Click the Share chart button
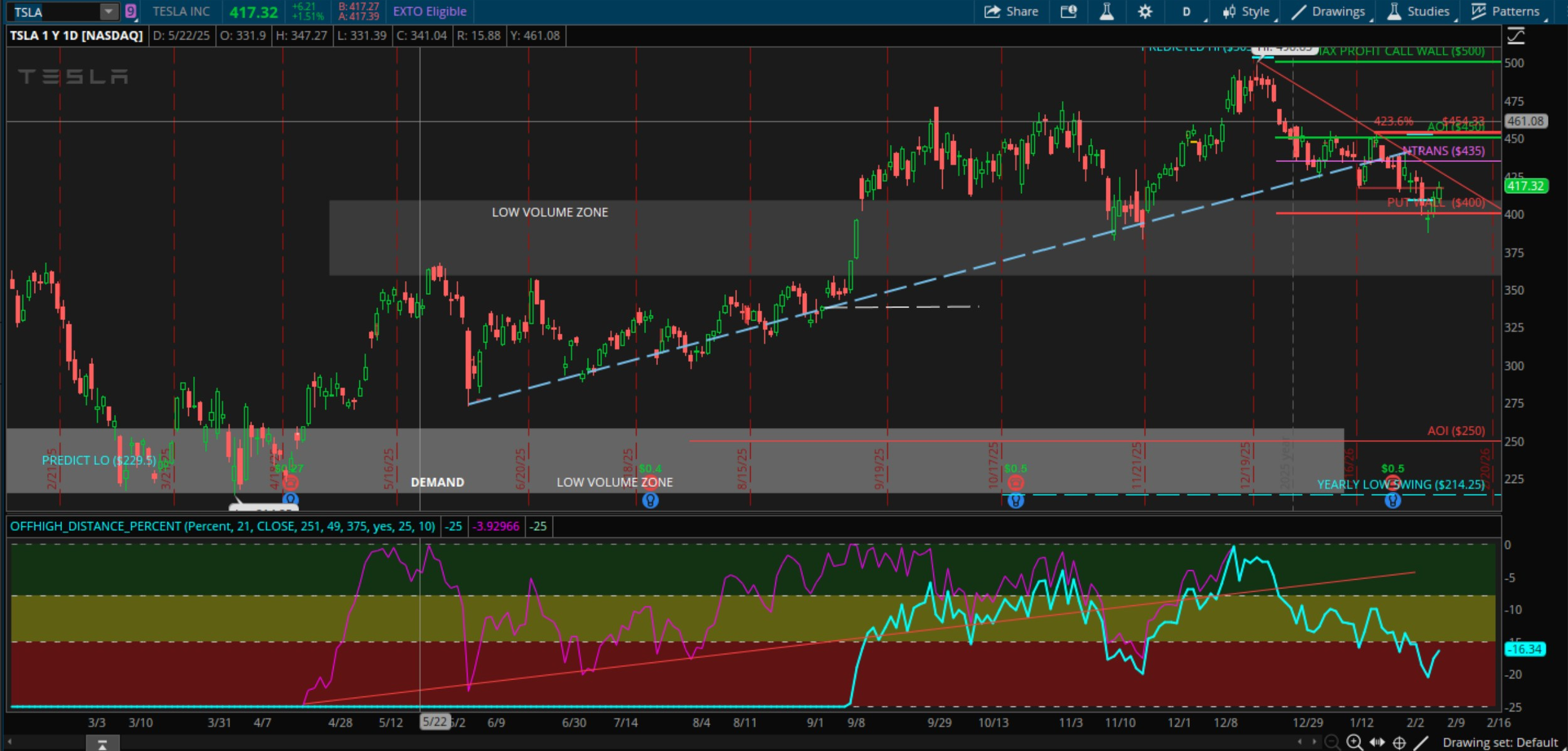Viewport: 1568px width, 751px height. point(1011,11)
